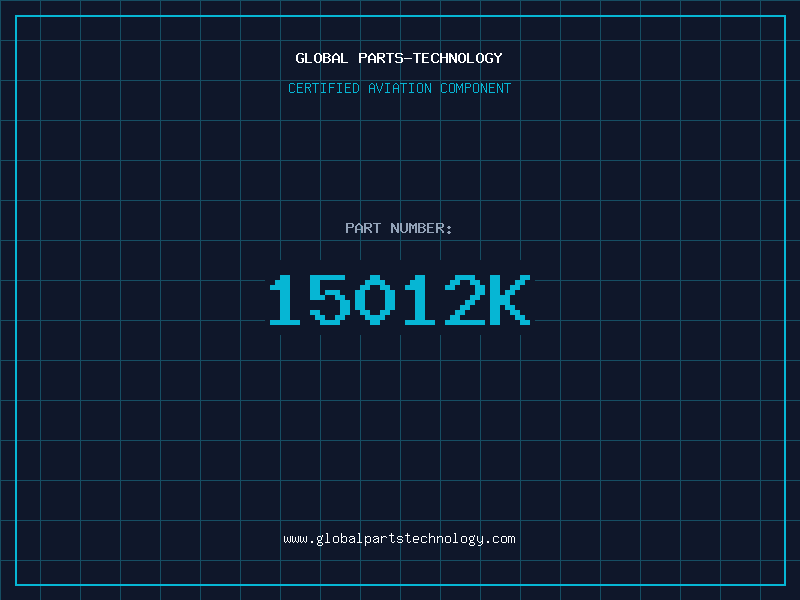Click the PART NUMBER: label
Viewport: 800px width, 600px height.
click(399, 228)
